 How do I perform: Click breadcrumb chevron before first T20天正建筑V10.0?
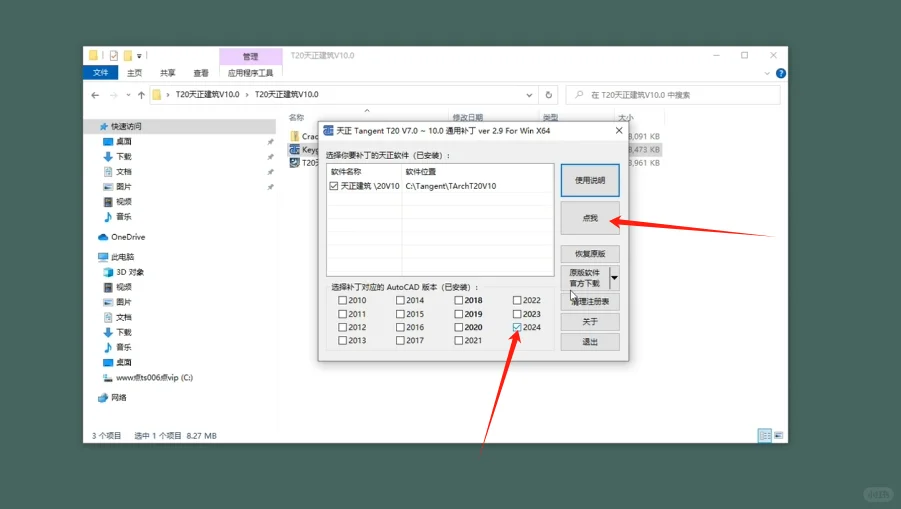click(x=168, y=95)
